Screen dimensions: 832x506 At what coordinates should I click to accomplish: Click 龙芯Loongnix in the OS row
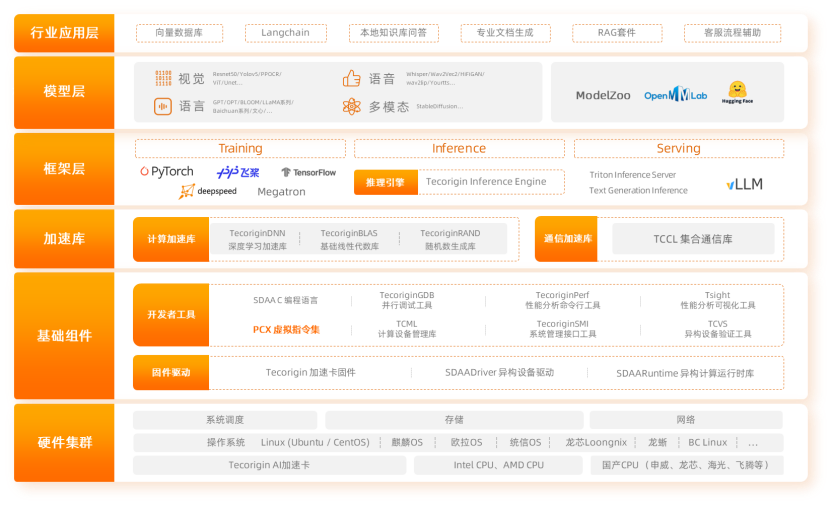tap(596, 442)
